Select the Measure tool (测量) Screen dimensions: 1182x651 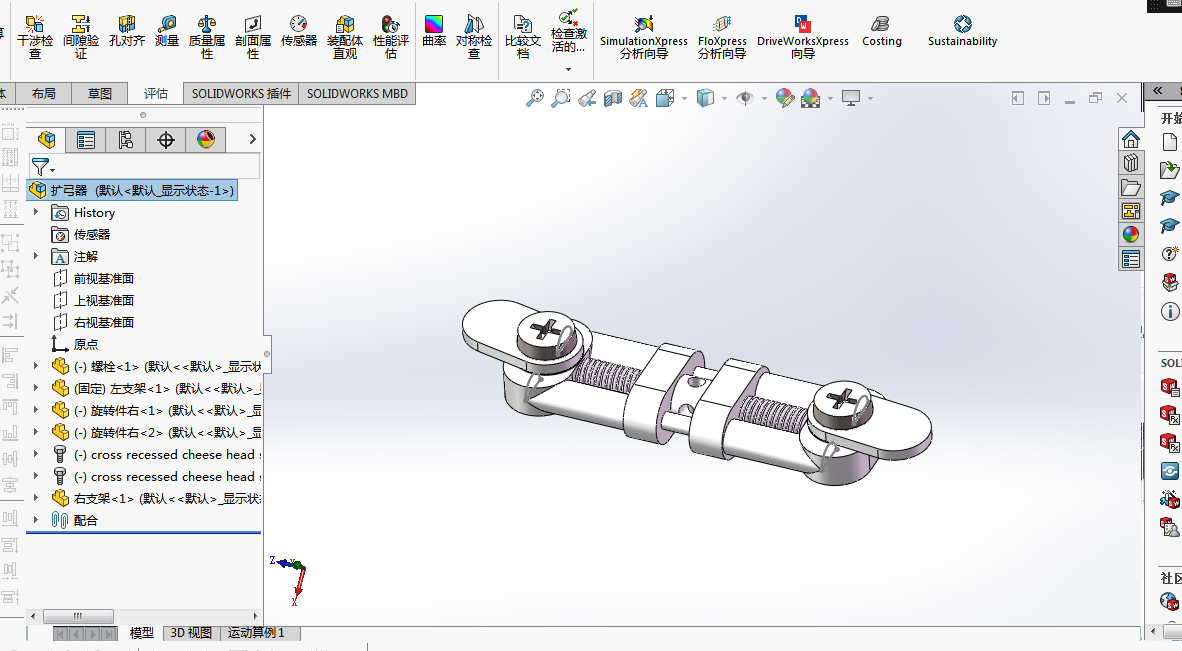tap(167, 32)
